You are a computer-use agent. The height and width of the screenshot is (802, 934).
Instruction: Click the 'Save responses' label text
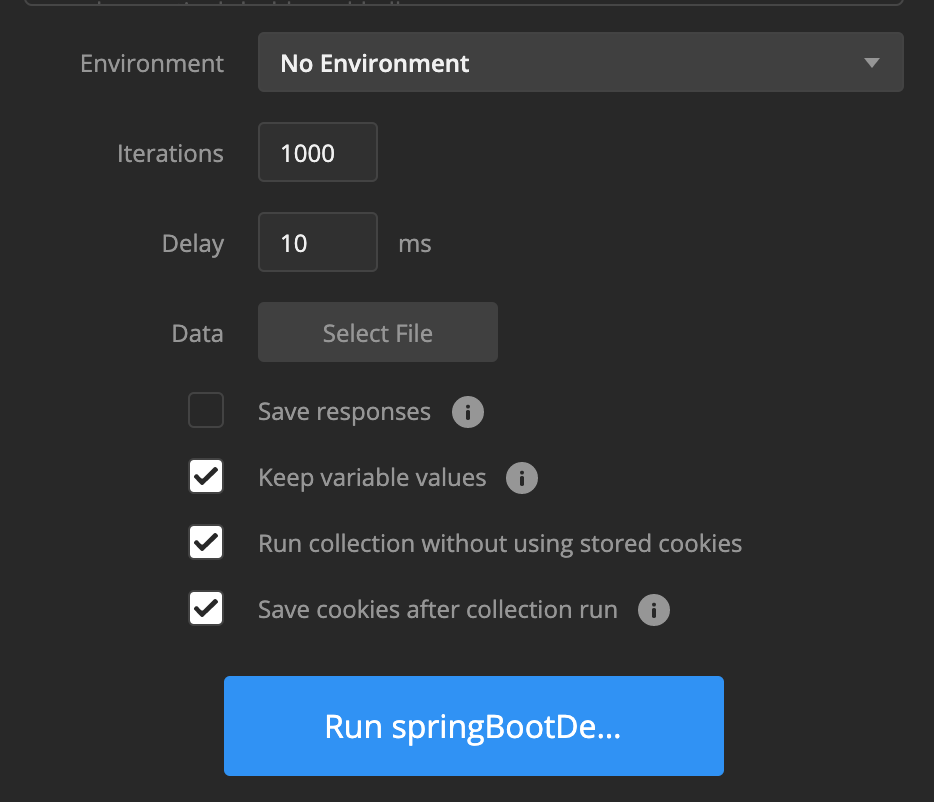(x=344, y=412)
